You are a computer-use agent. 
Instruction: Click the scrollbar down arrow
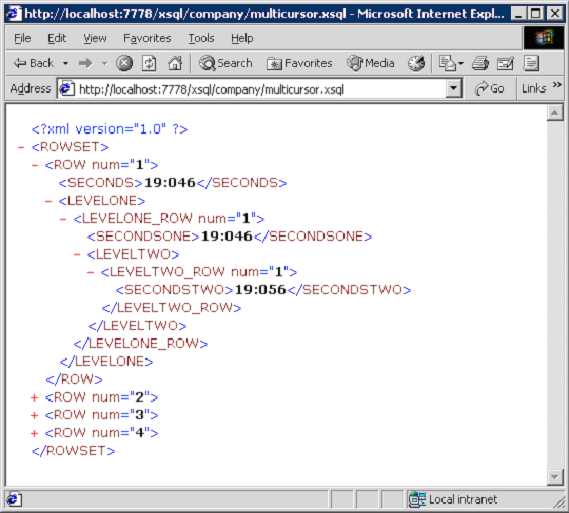coord(555,477)
